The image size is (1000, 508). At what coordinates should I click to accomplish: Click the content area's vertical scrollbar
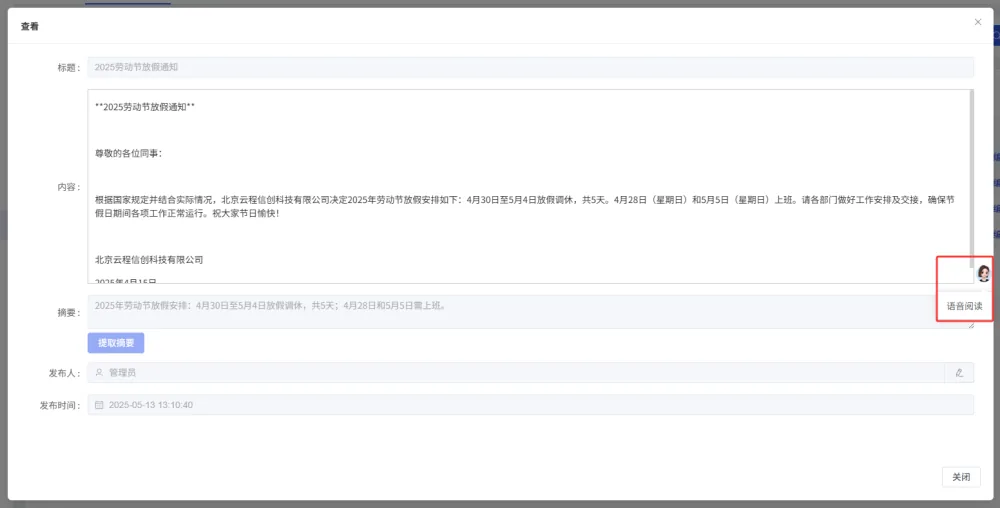[x=971, y=172]
